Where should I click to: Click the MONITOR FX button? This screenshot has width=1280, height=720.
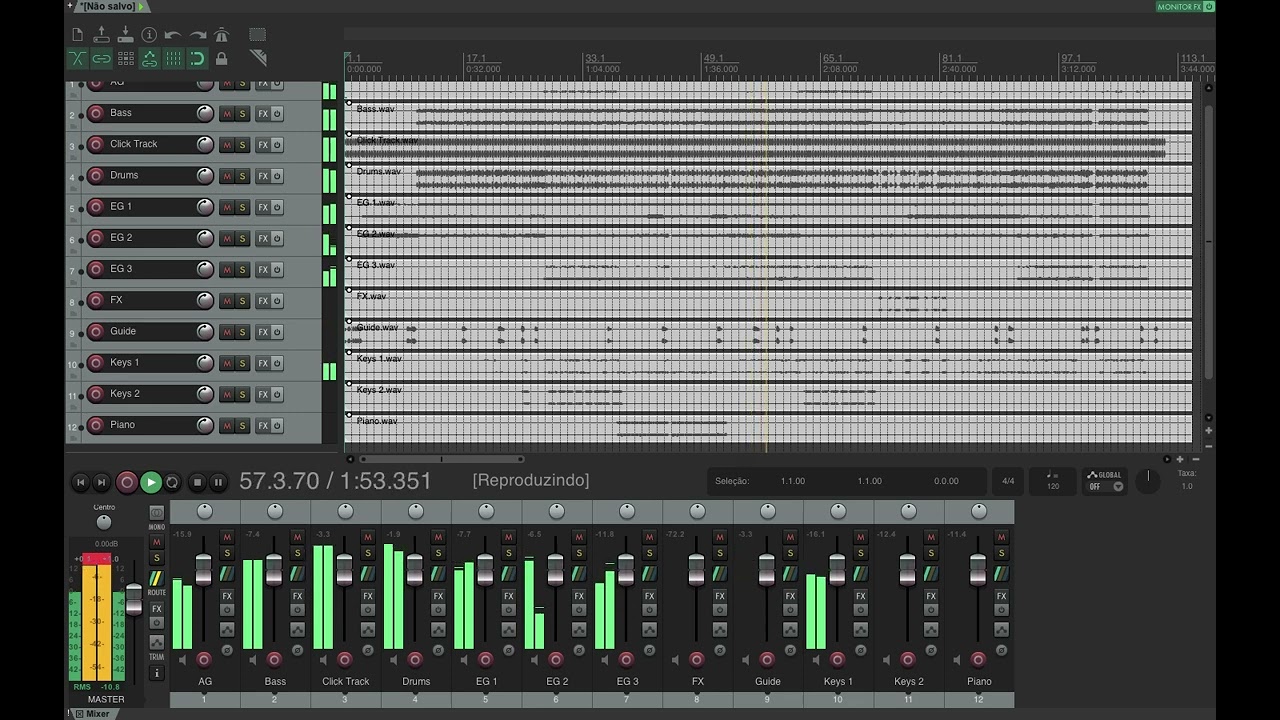coord(1185,7)
